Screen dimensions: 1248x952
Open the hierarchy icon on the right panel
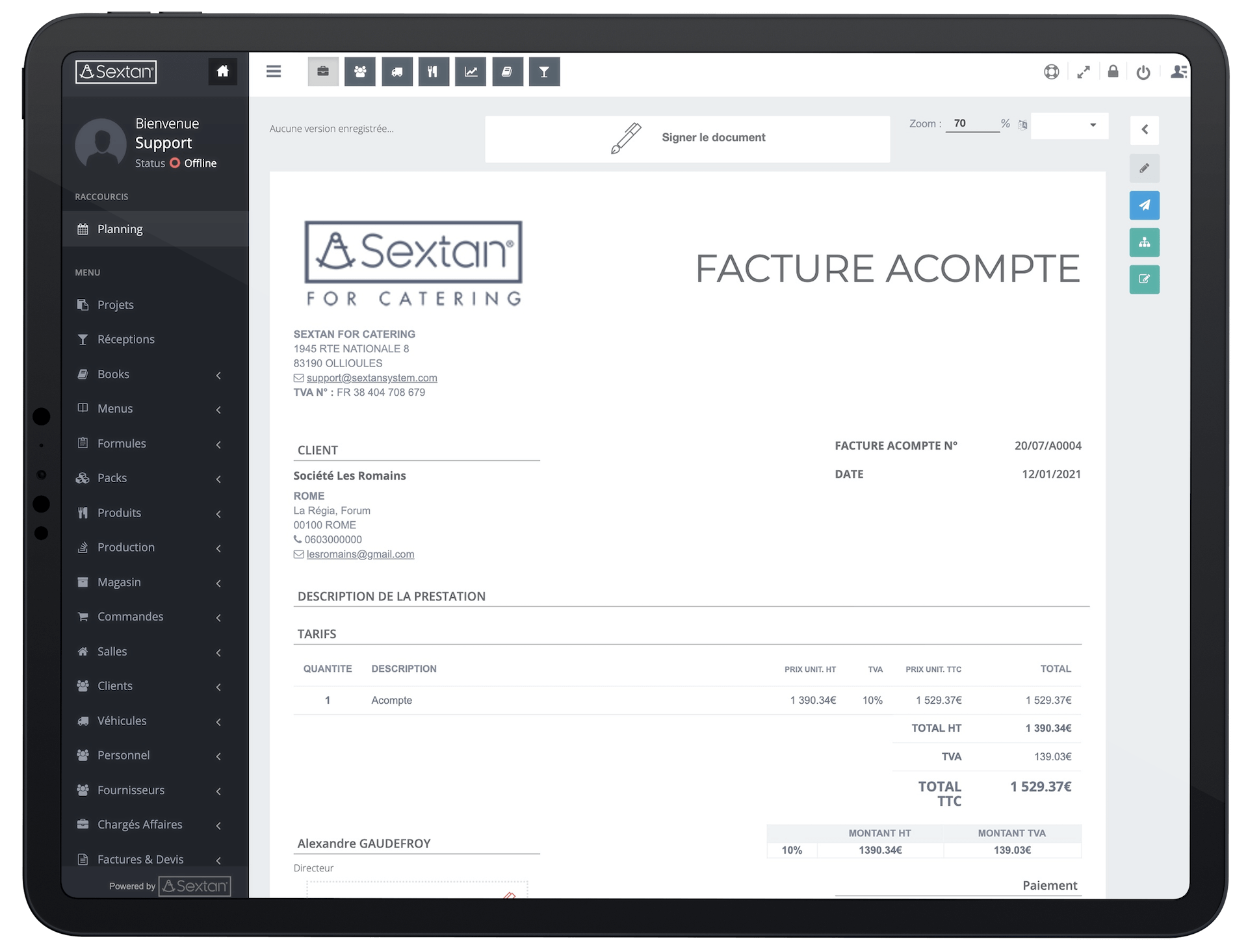1145,242
